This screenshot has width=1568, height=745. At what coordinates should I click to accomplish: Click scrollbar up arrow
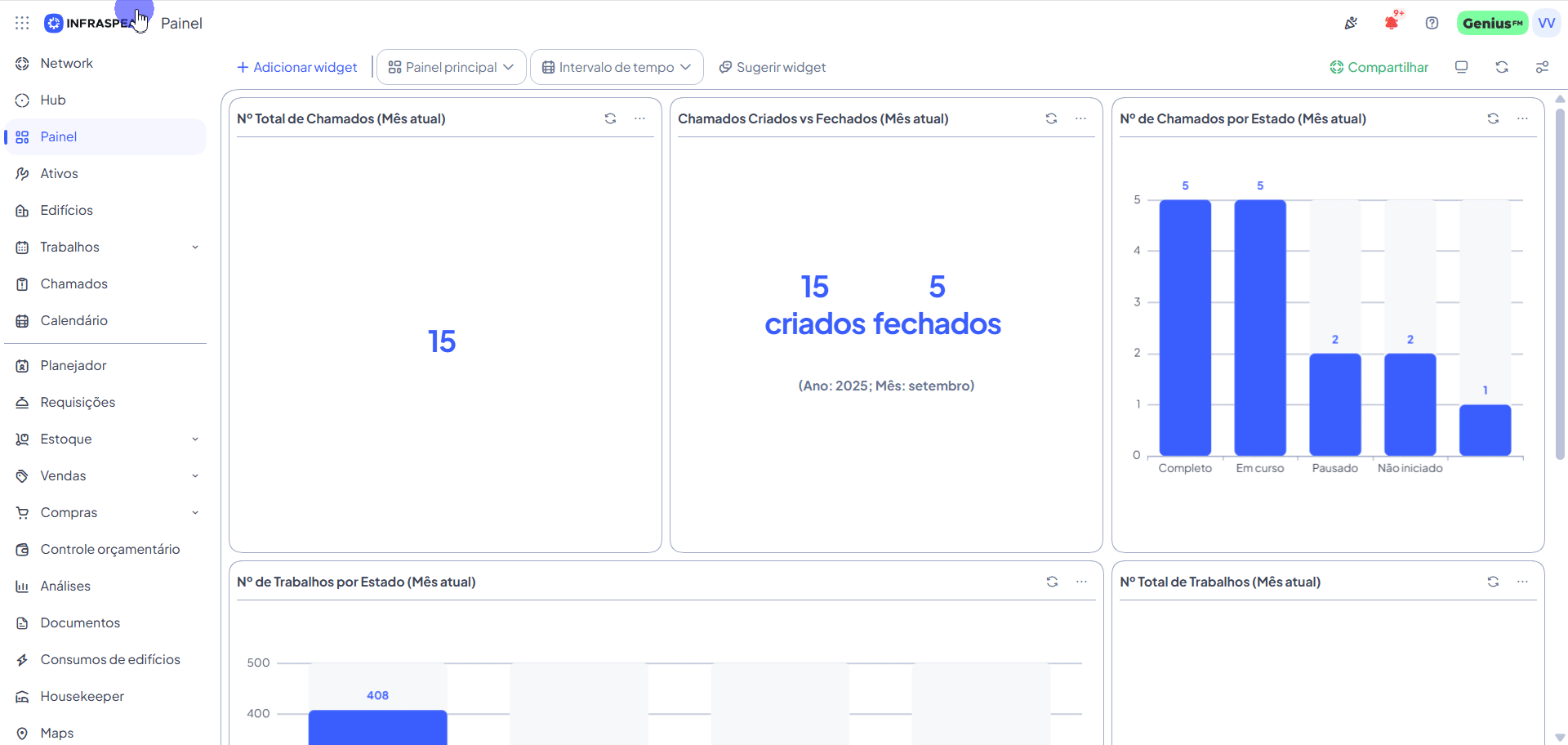point(1560,99)
